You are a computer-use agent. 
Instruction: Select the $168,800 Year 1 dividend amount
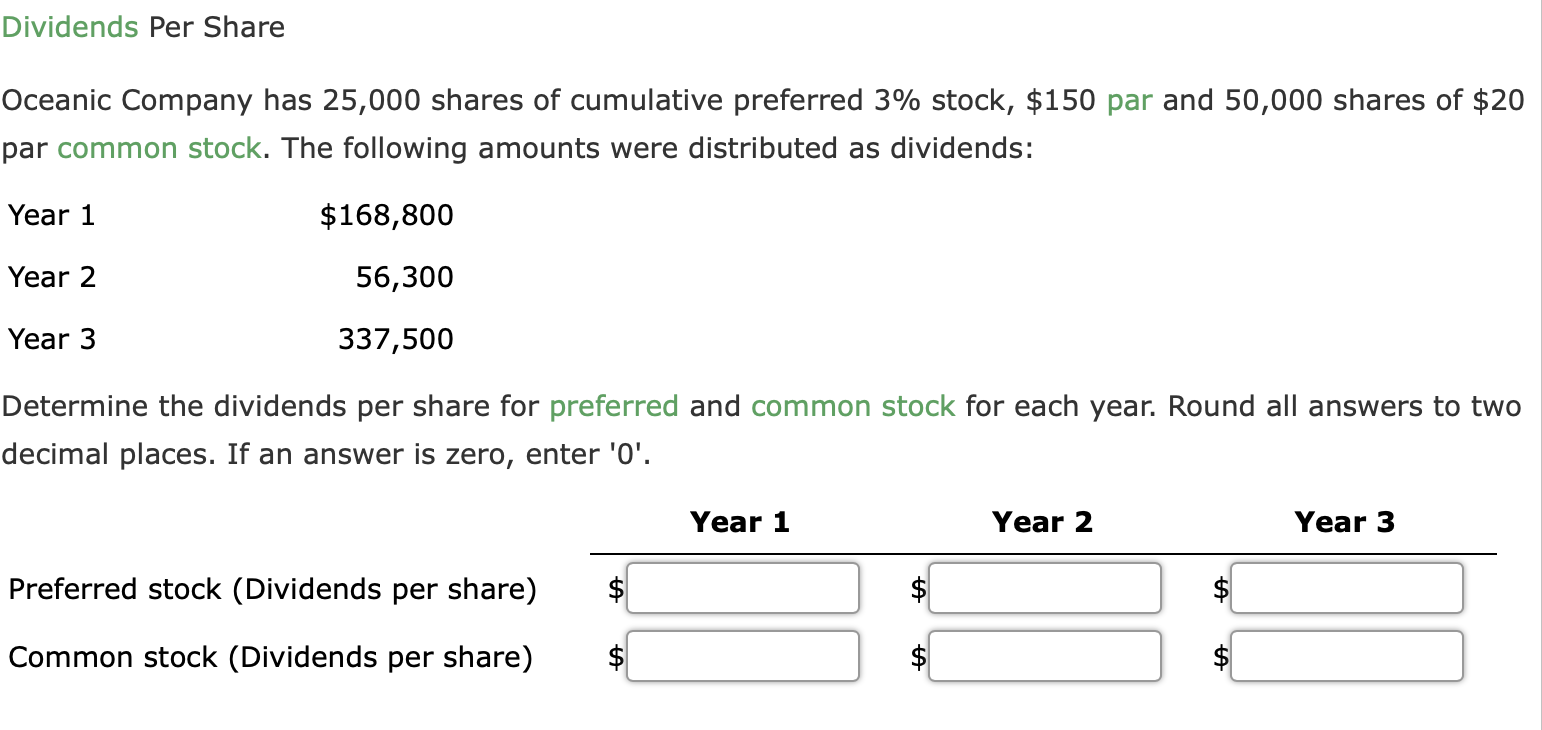[x=386, y=215]
